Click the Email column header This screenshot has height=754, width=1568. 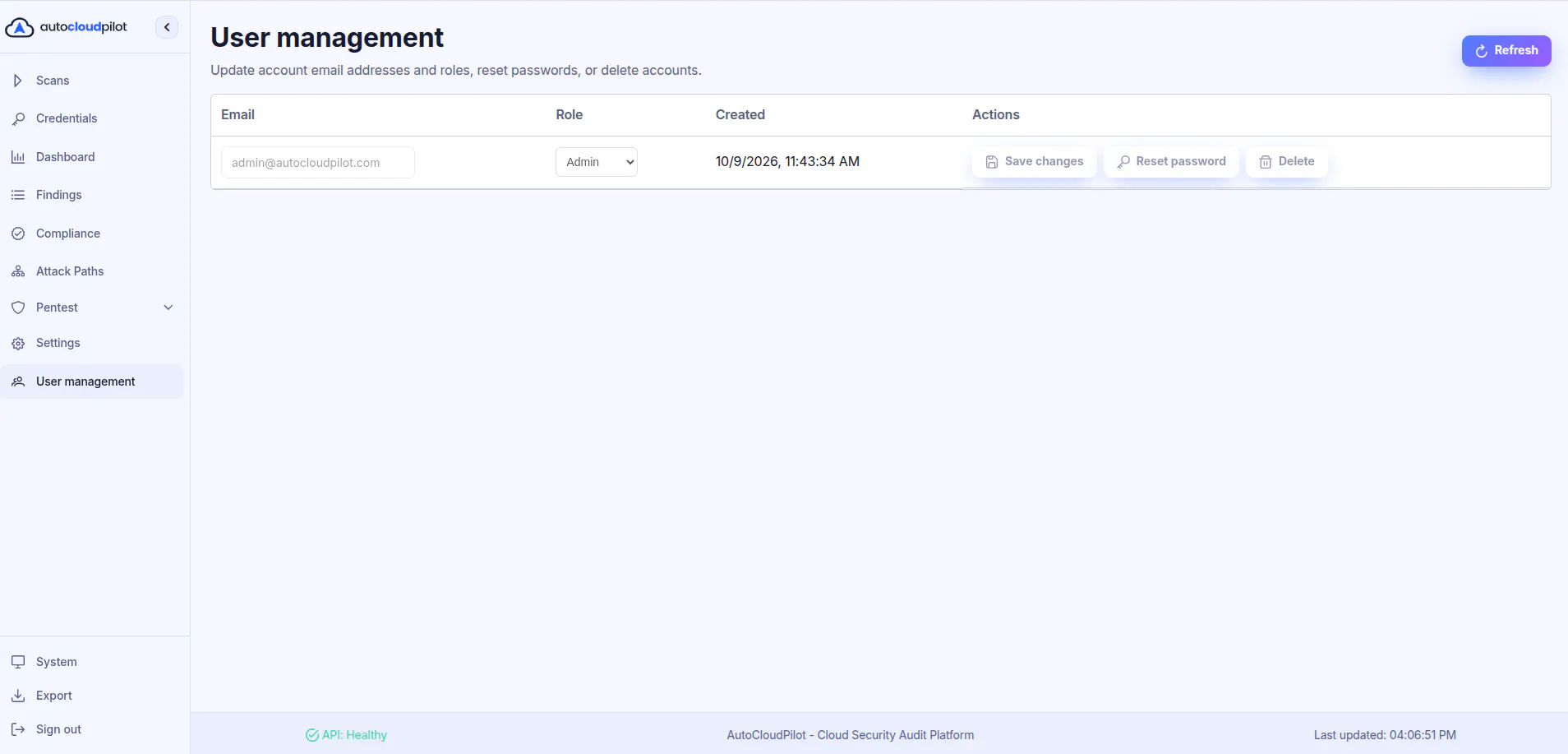tap(238, 115)
